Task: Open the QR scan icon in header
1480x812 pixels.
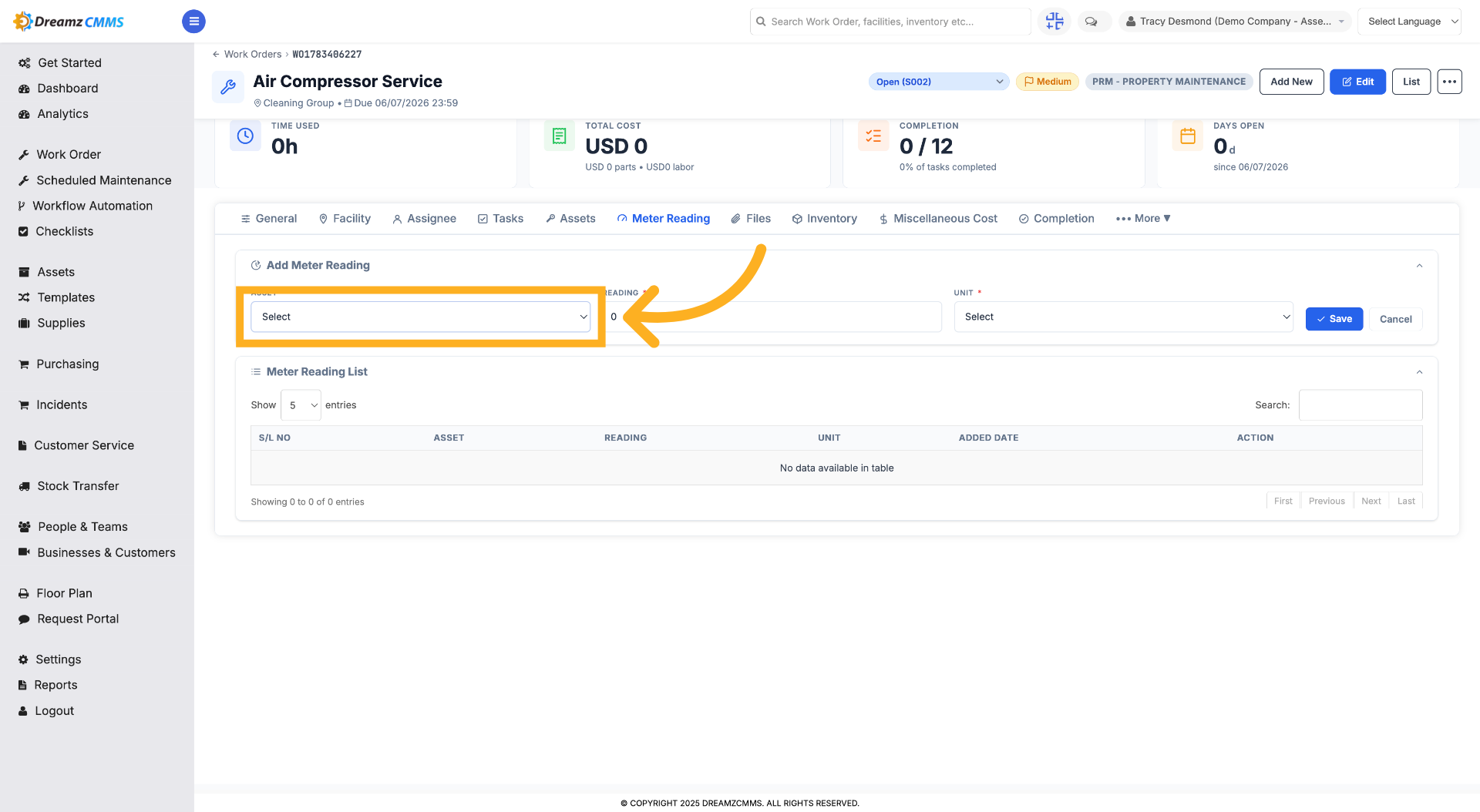Action: point(1054,22)
